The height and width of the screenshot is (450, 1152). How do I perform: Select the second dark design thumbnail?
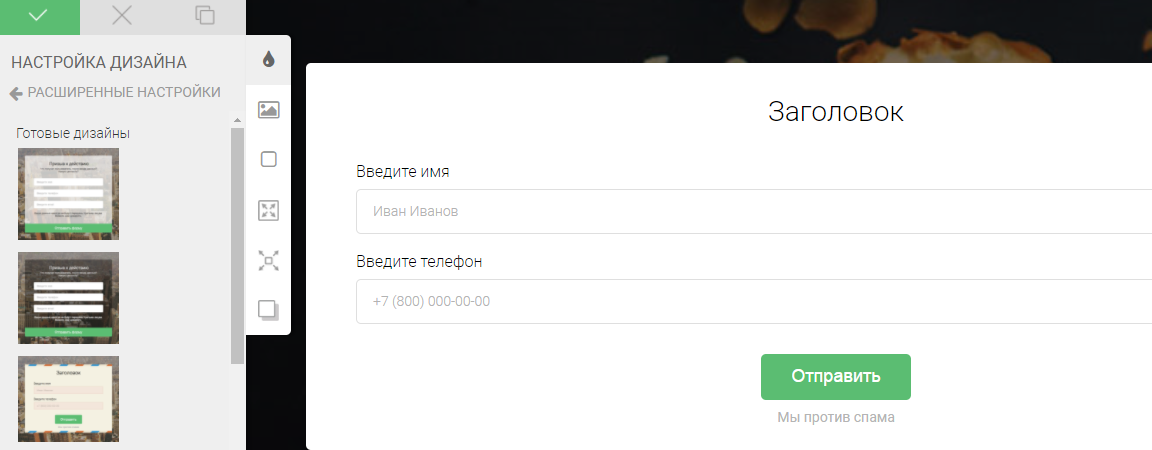68,298
